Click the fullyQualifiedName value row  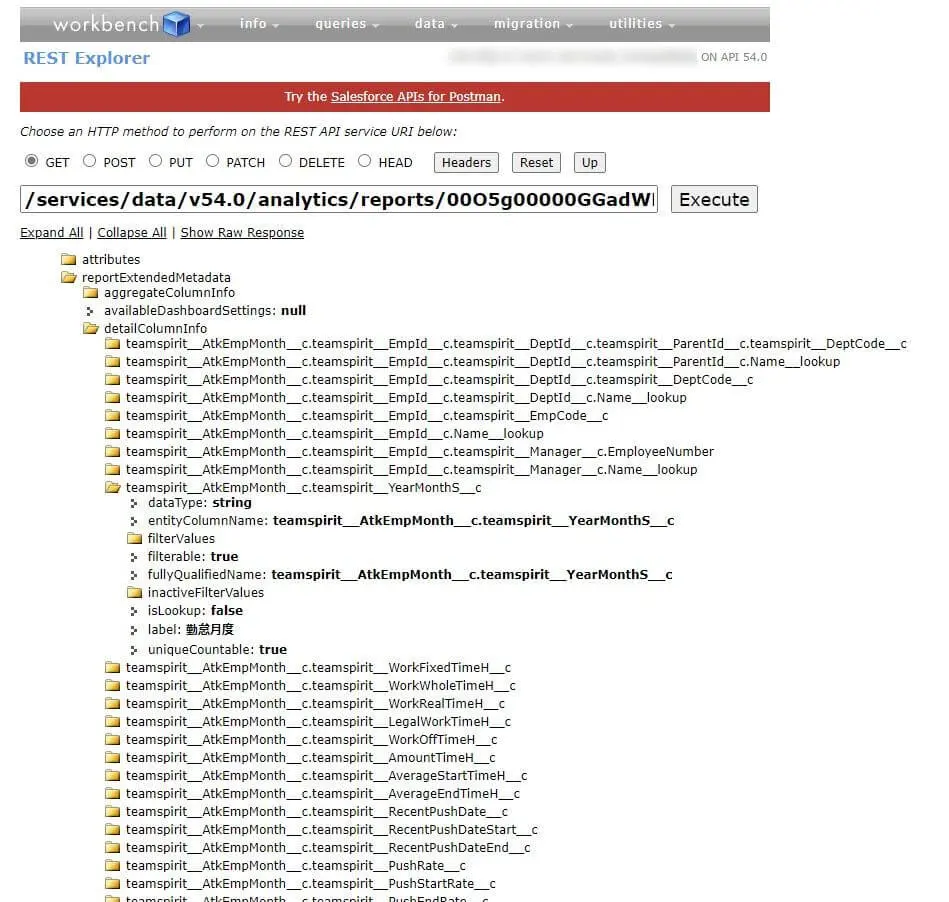pyautogui.click(x=410, y=575)
